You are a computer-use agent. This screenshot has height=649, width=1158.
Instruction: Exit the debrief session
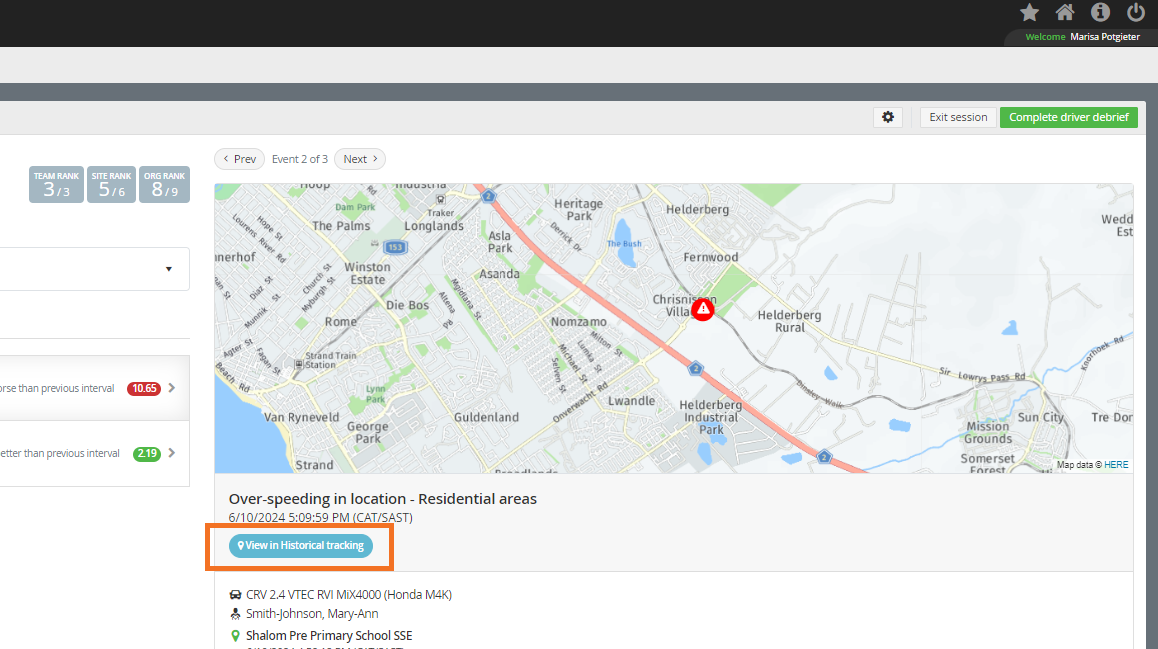(x=958, y=117)
